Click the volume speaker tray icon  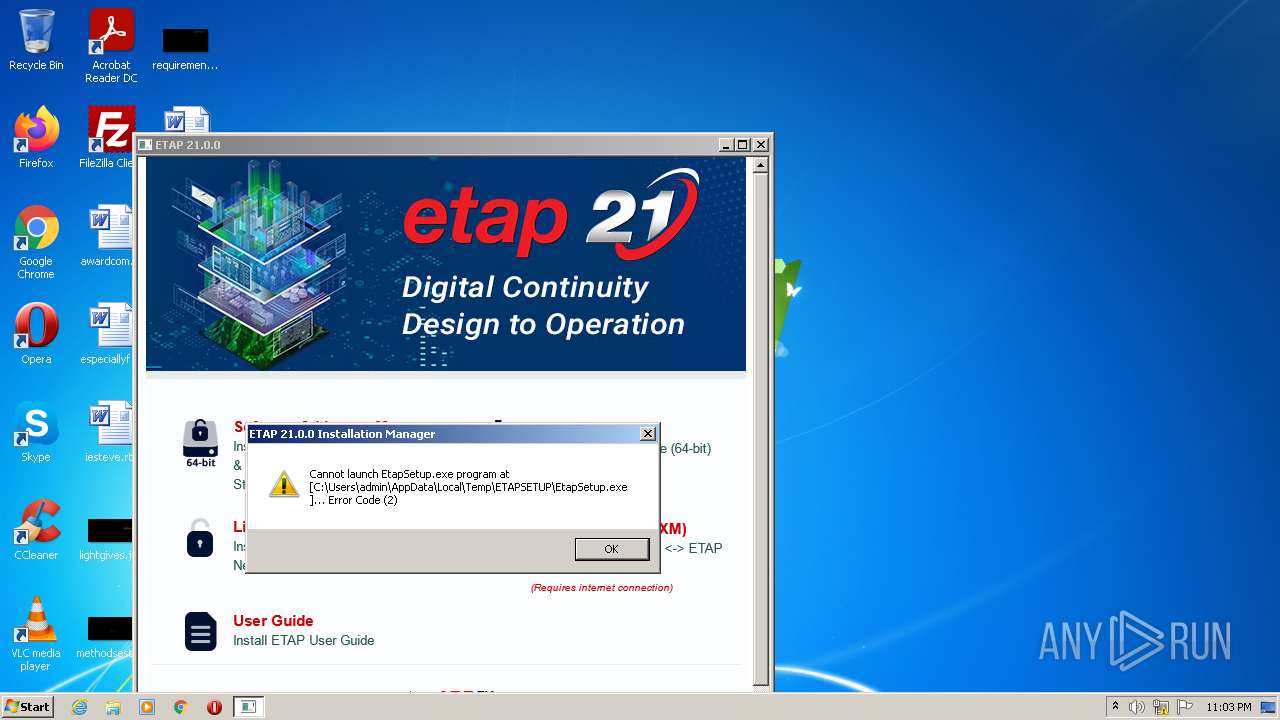(1137, 707)
